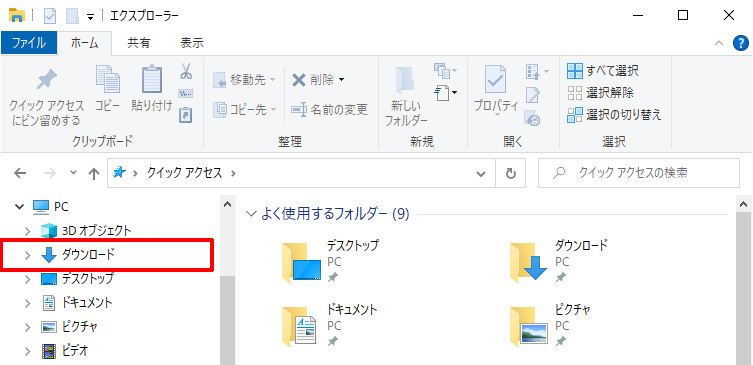
Task: Click the Up one level arrow
Action: tap(94, 174)
